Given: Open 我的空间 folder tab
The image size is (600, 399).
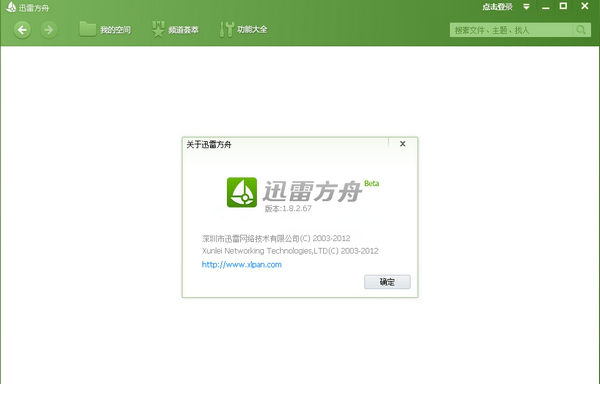Looking at the screenshot, I should point(105,29).
